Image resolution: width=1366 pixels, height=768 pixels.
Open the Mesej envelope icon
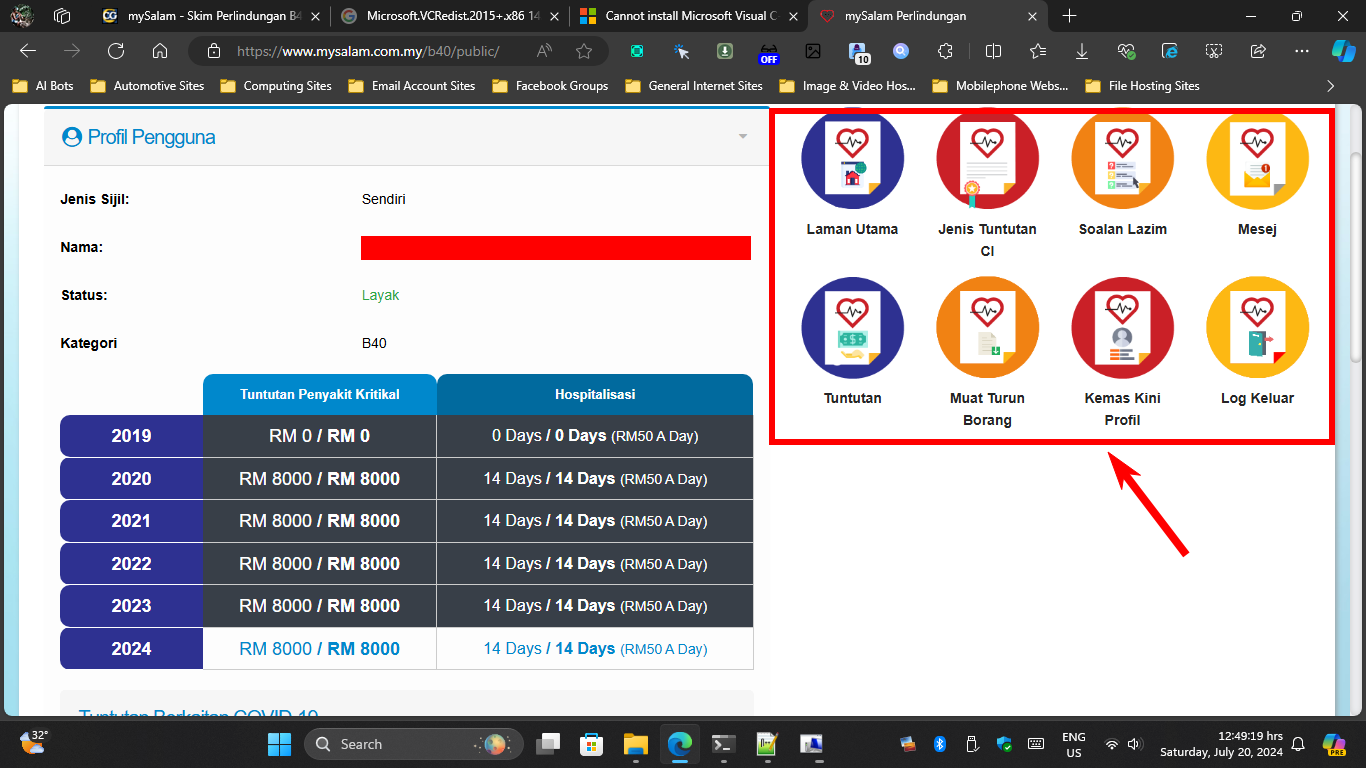1257,159
